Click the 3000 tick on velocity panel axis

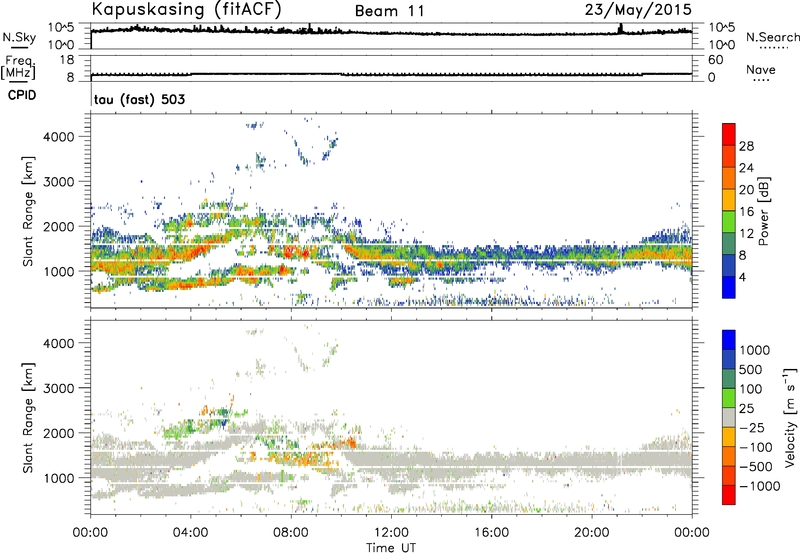[58, 389]
